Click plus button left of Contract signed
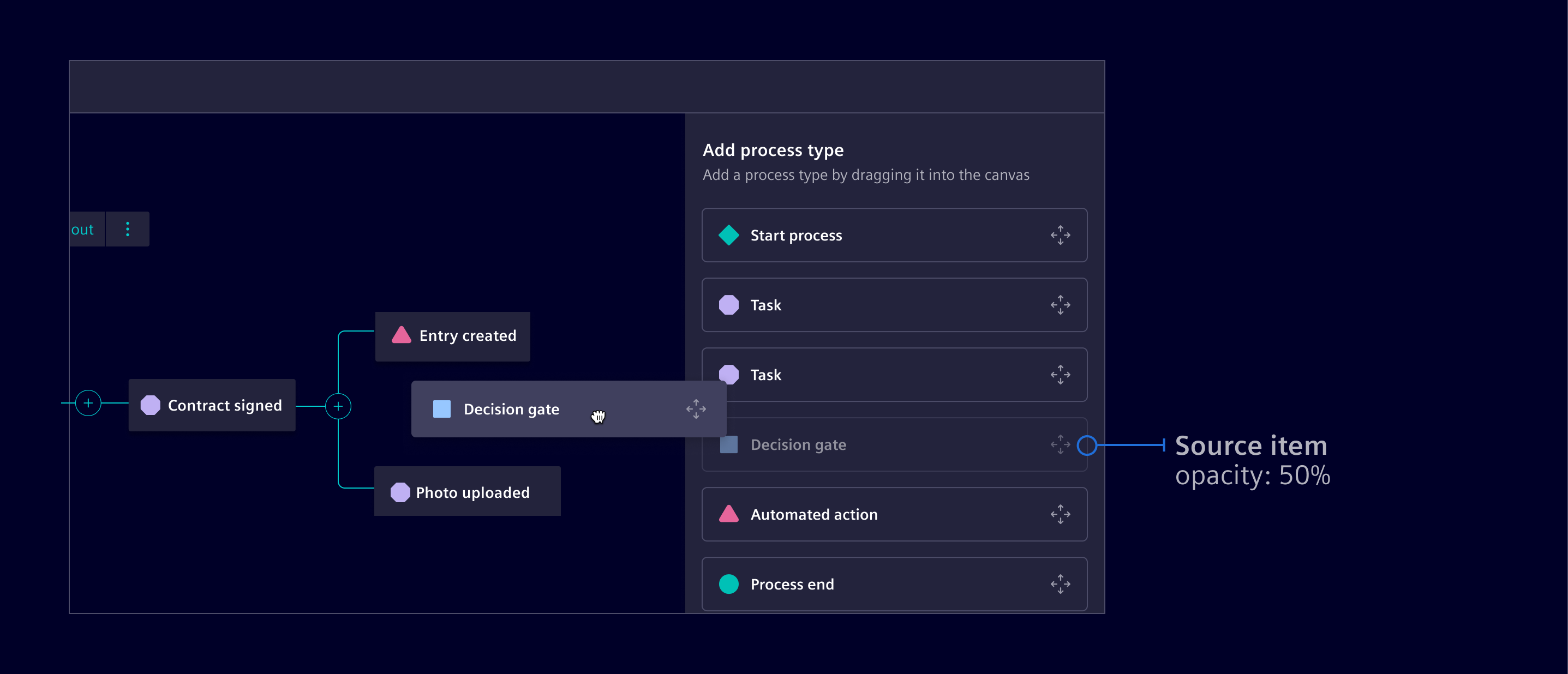Image resolution: width=1568 pixels, height=674 pixels. pos(88,402)
